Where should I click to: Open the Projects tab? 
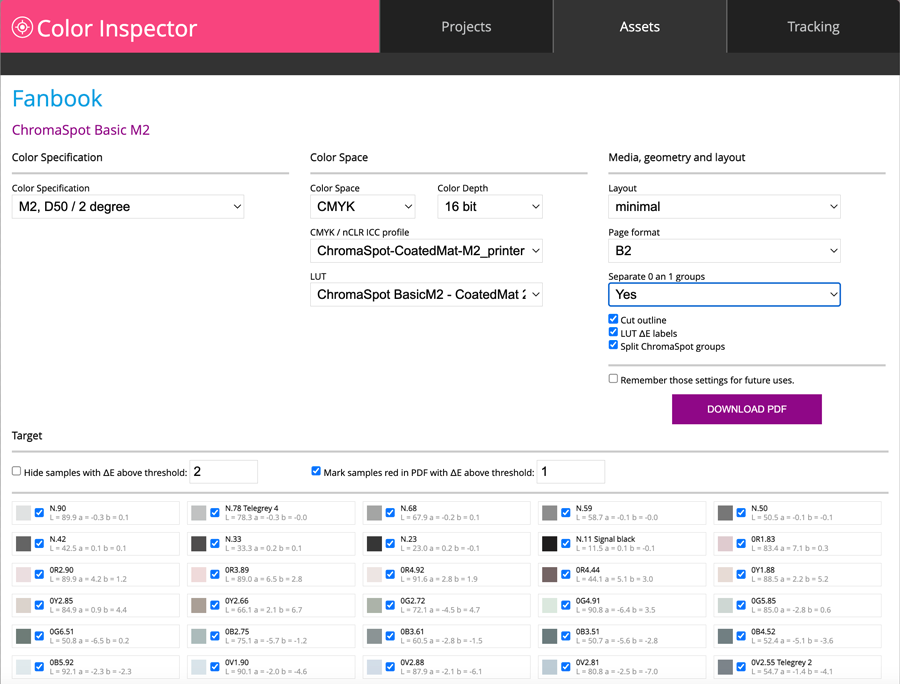click(x=466, y=26)
